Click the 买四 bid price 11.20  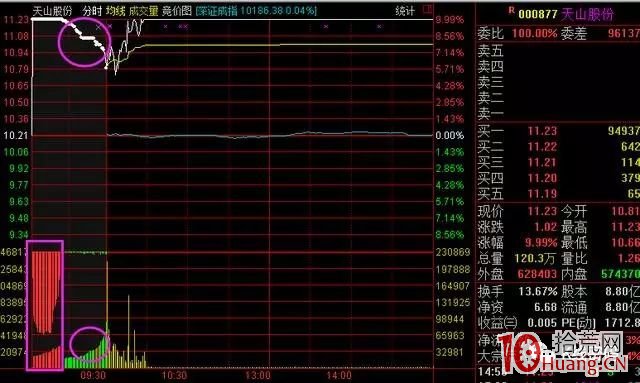point(542,178)
